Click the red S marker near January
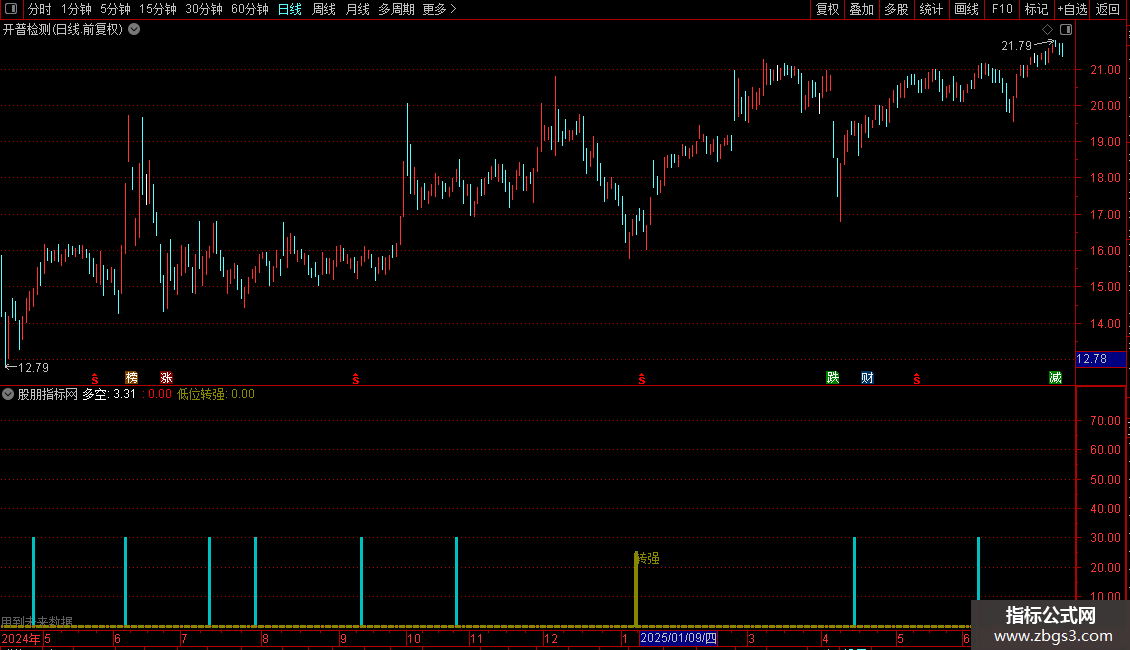The width and height of the screenshot is (1130, 650). tap(641, 378)
